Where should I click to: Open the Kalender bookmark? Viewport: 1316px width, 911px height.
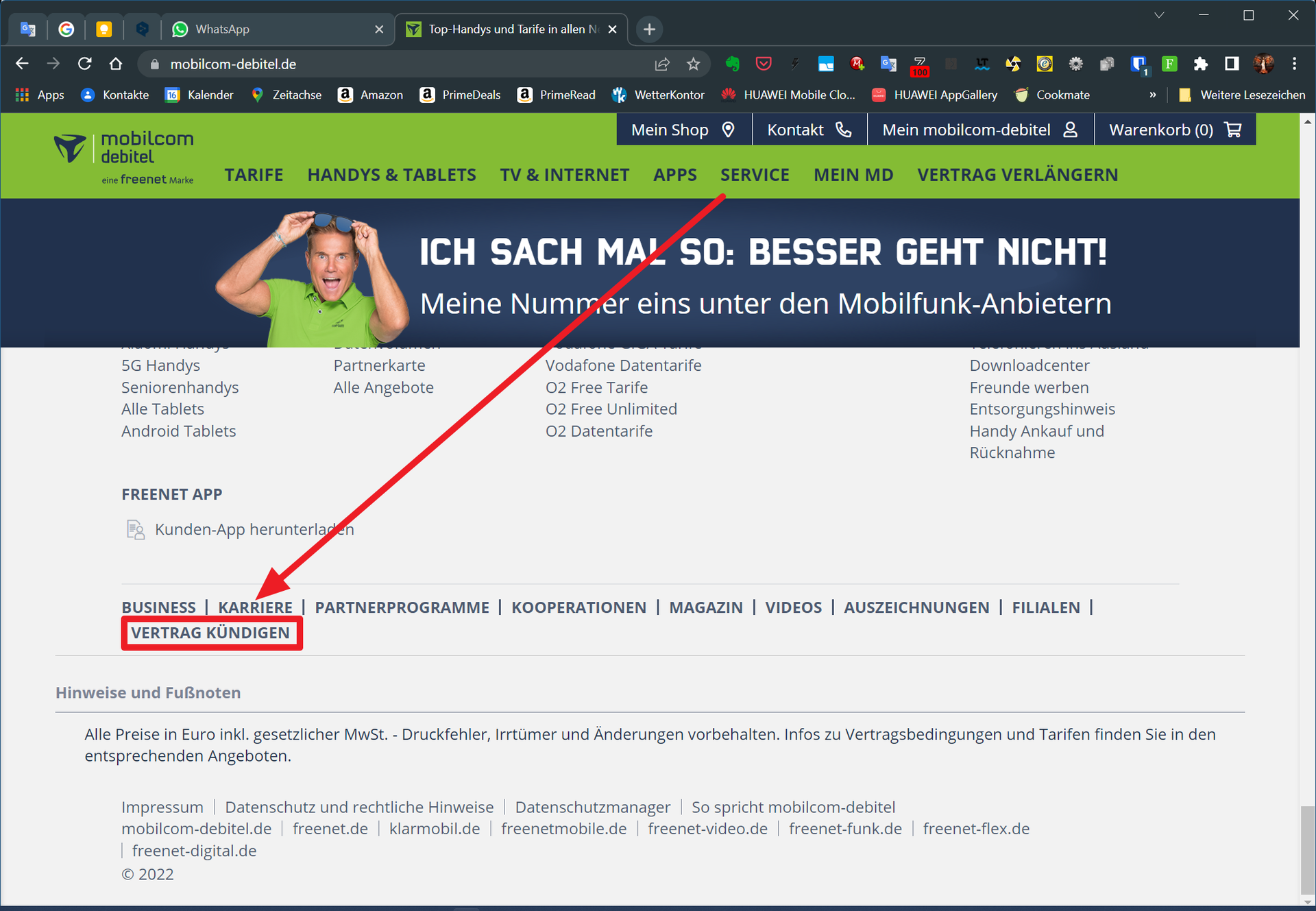coord(199,95)
